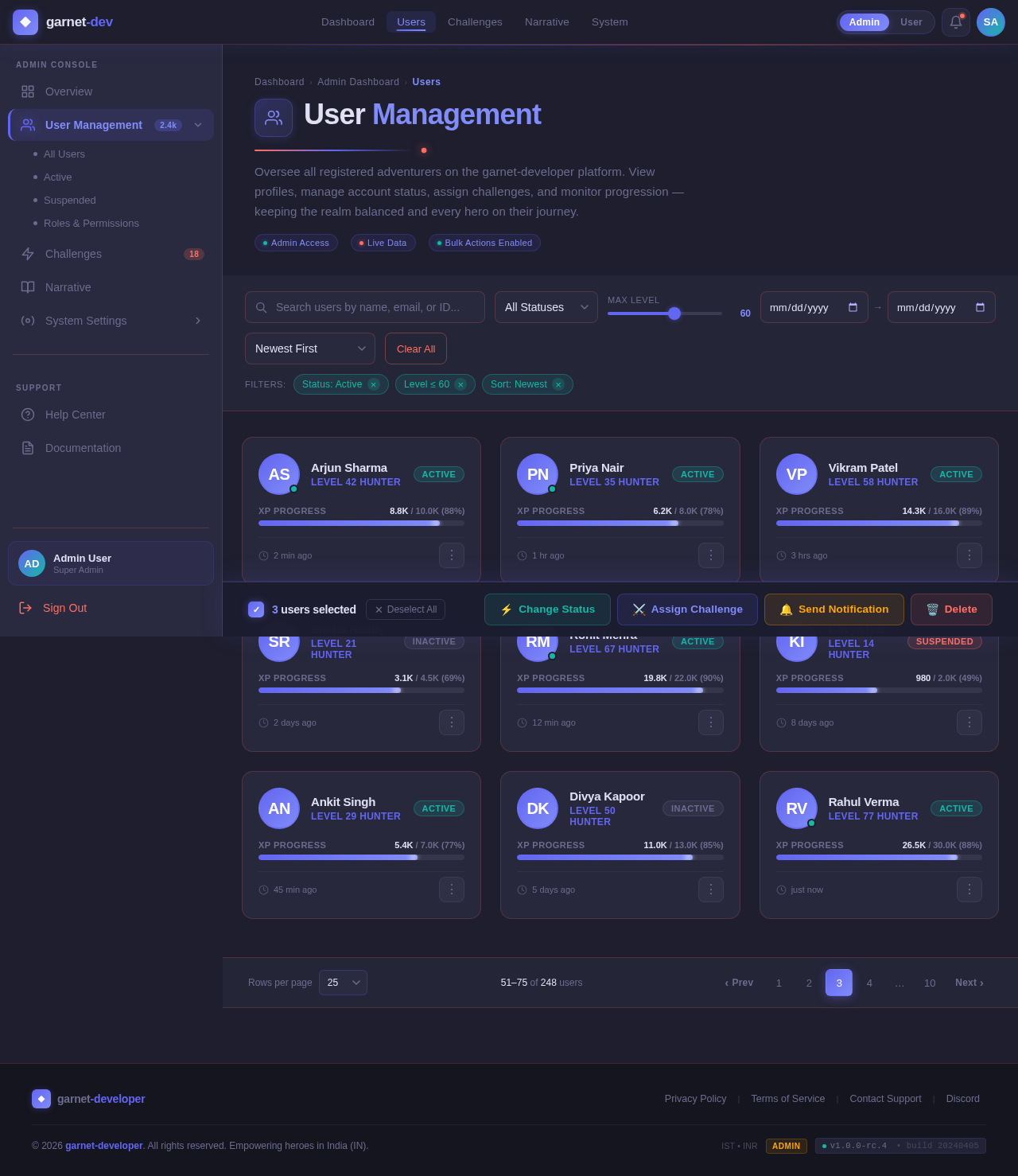Open the end date calendar picker icon
Image resolution: width=1018 pixels, height=1176 pixels.
[980, 307]
